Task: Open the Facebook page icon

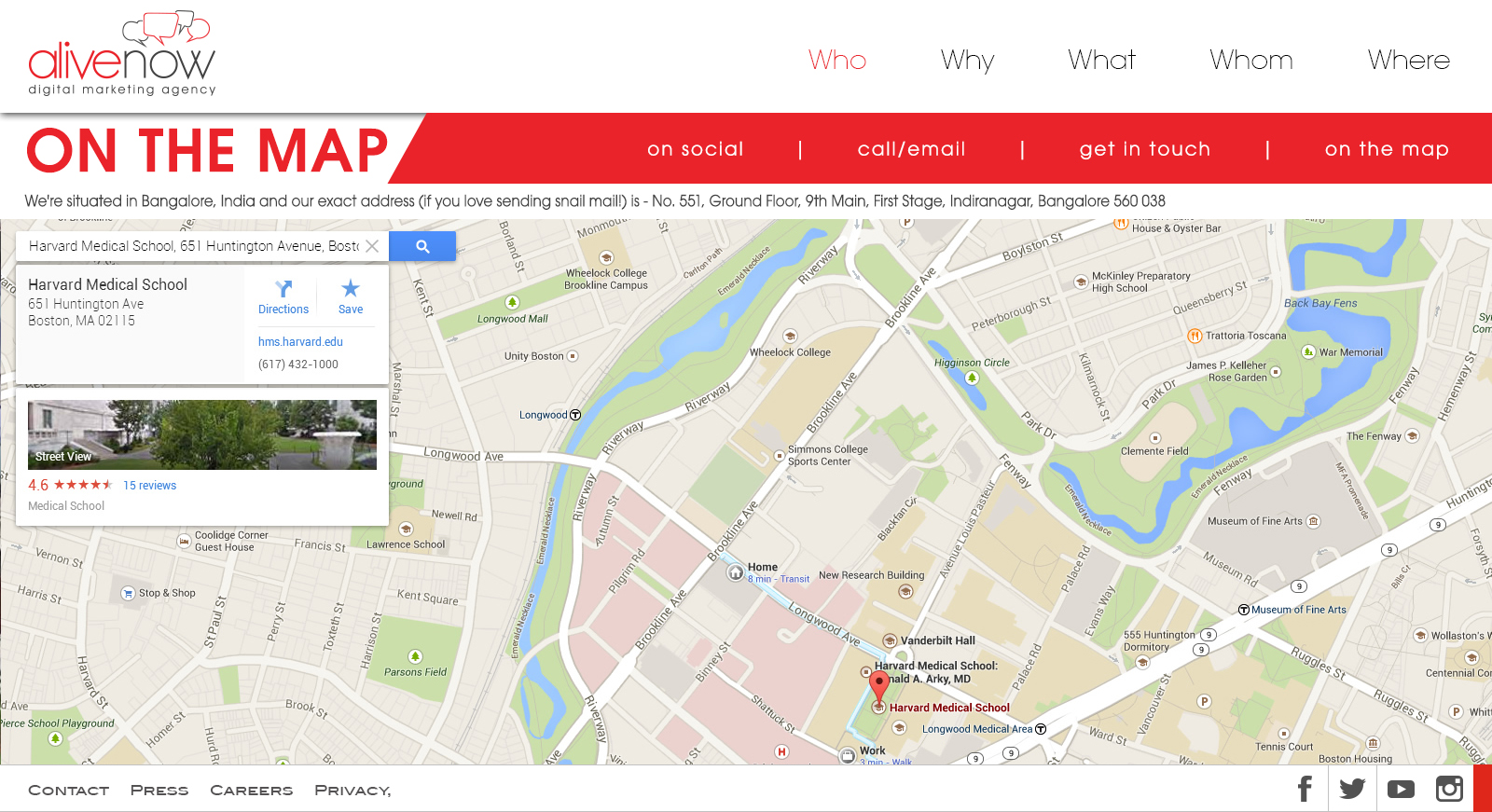Action: [1305, 789]
